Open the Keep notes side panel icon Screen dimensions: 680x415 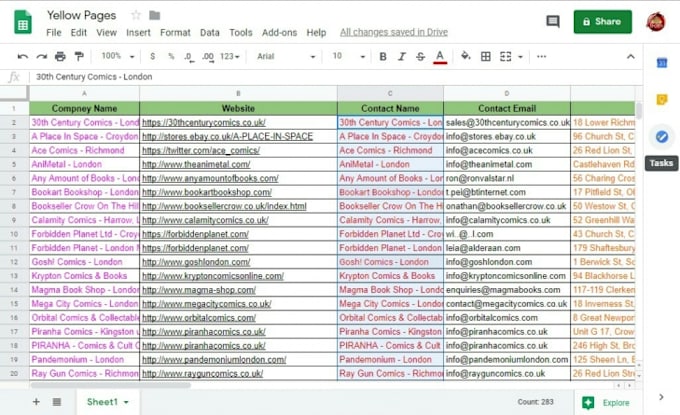click(x=662, y=100)
